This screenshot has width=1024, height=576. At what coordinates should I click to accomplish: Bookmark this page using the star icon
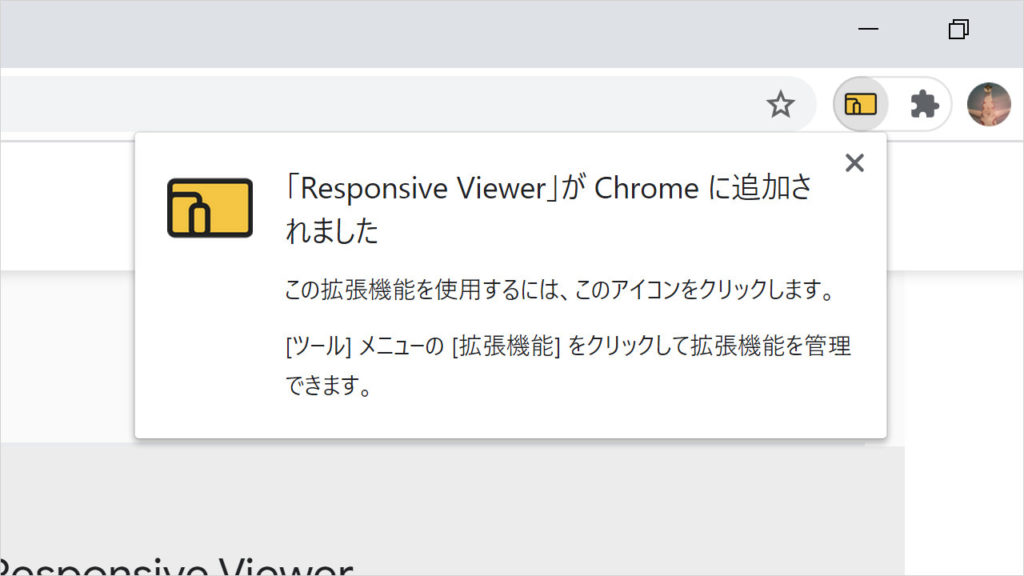point(780,103)
